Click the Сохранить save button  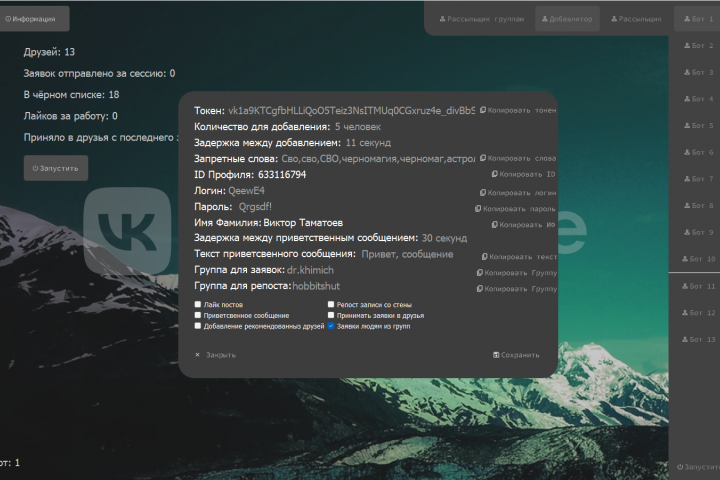pyautogui.click(x=516, y=355)
